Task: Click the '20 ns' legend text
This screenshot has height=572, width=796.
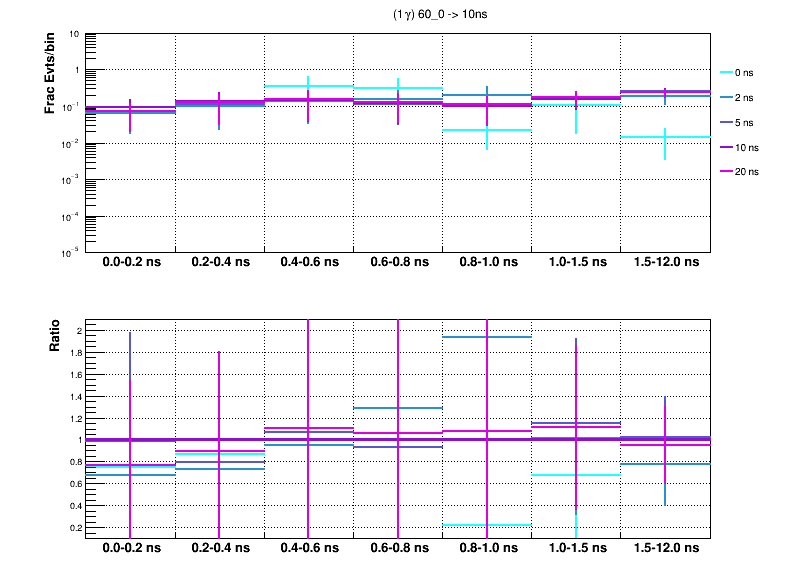Action: click(748, 172)
